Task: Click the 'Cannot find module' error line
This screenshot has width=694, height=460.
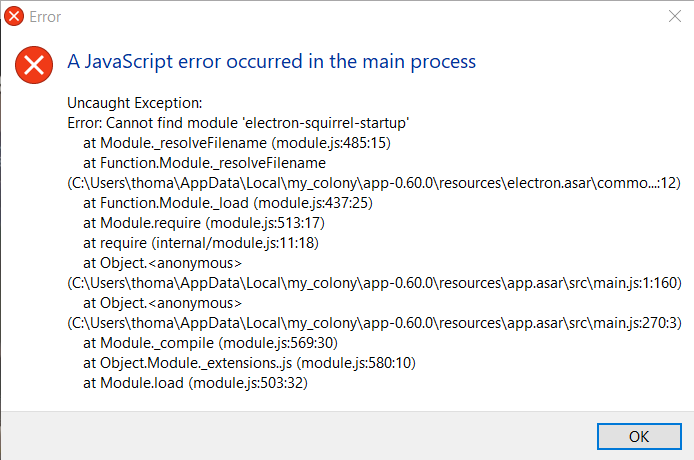Action: pyautogui.click(x=238, y=123)
